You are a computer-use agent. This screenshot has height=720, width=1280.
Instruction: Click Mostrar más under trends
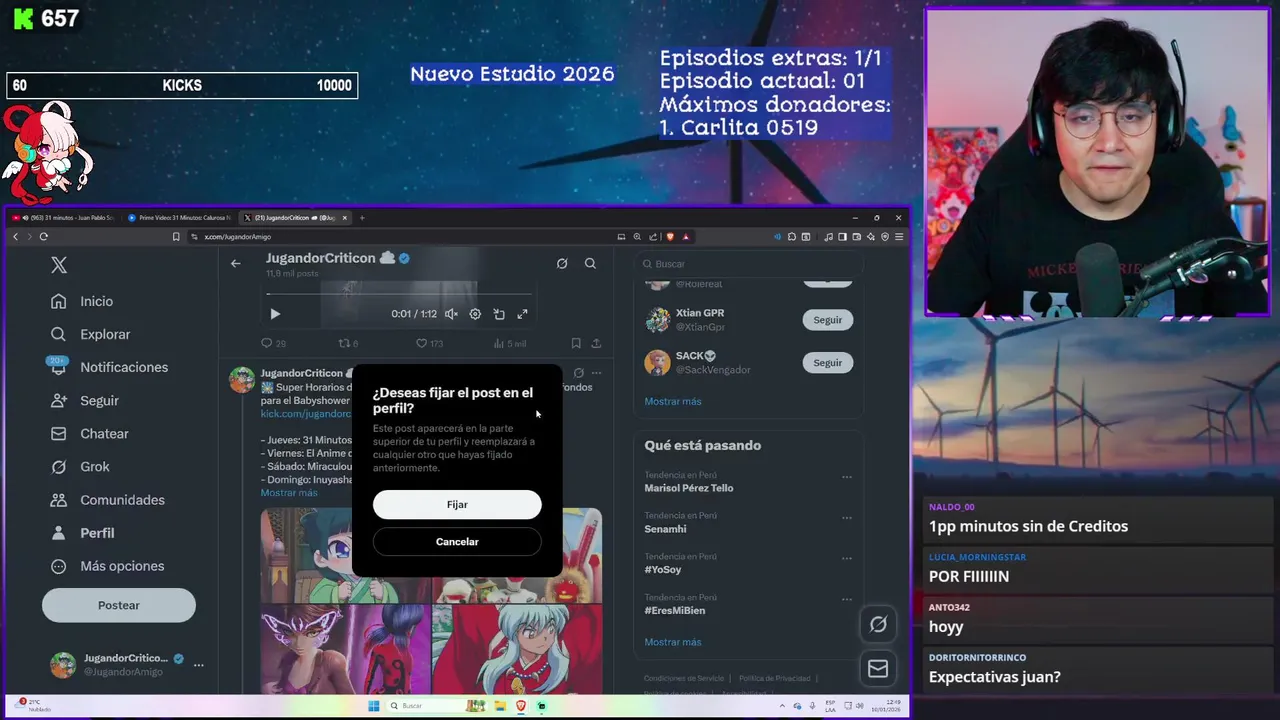click(673, 642)
